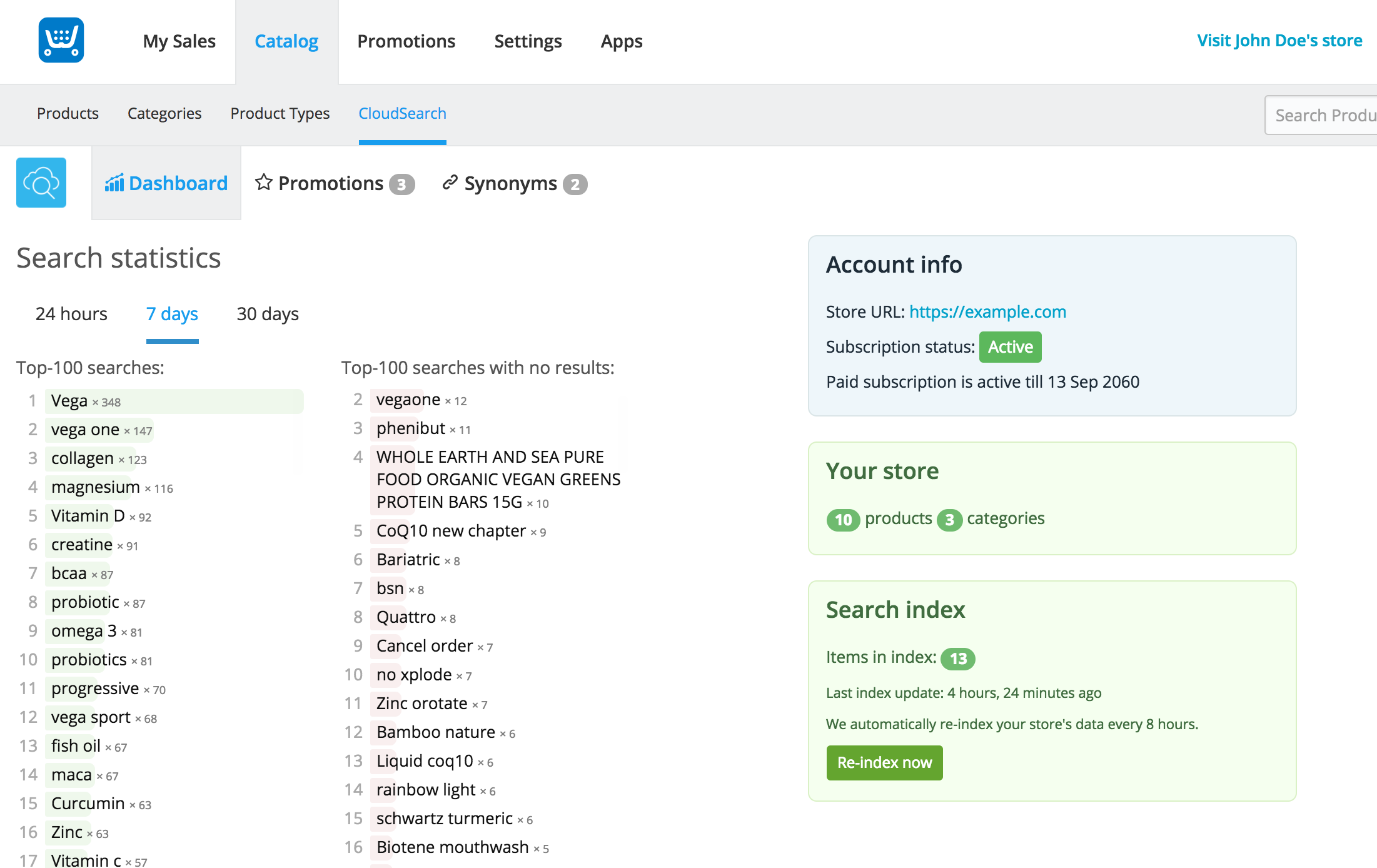This screenshot has width=1377, height=868.
Task: Open the Apps menu
Action: click(x=622, y=41)
